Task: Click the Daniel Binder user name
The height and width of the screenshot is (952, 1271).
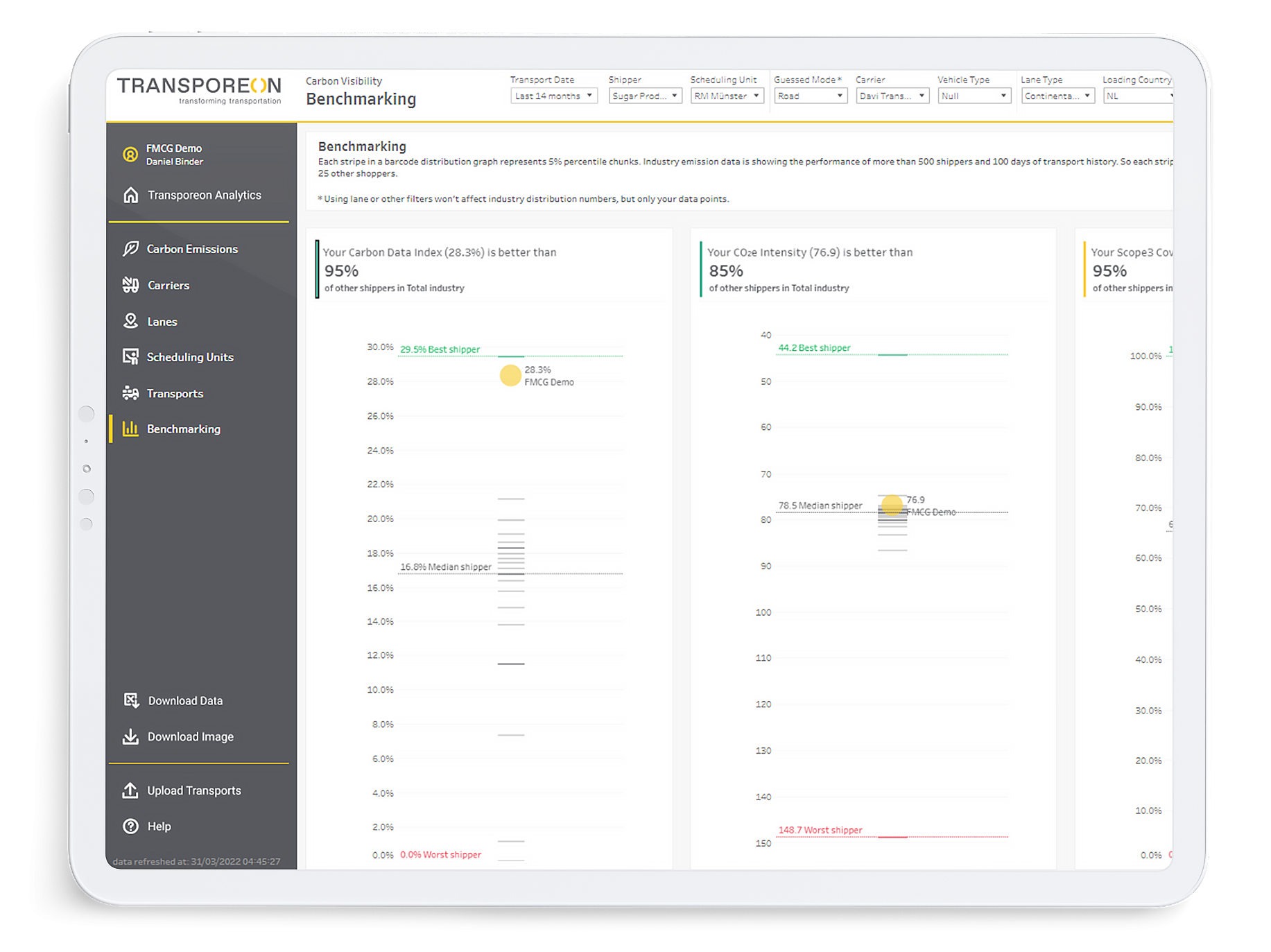Action: 175,162
